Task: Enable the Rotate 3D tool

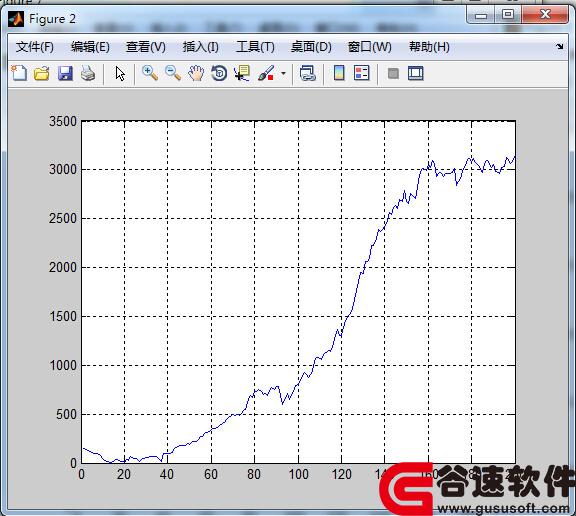Action: point(219,73)
